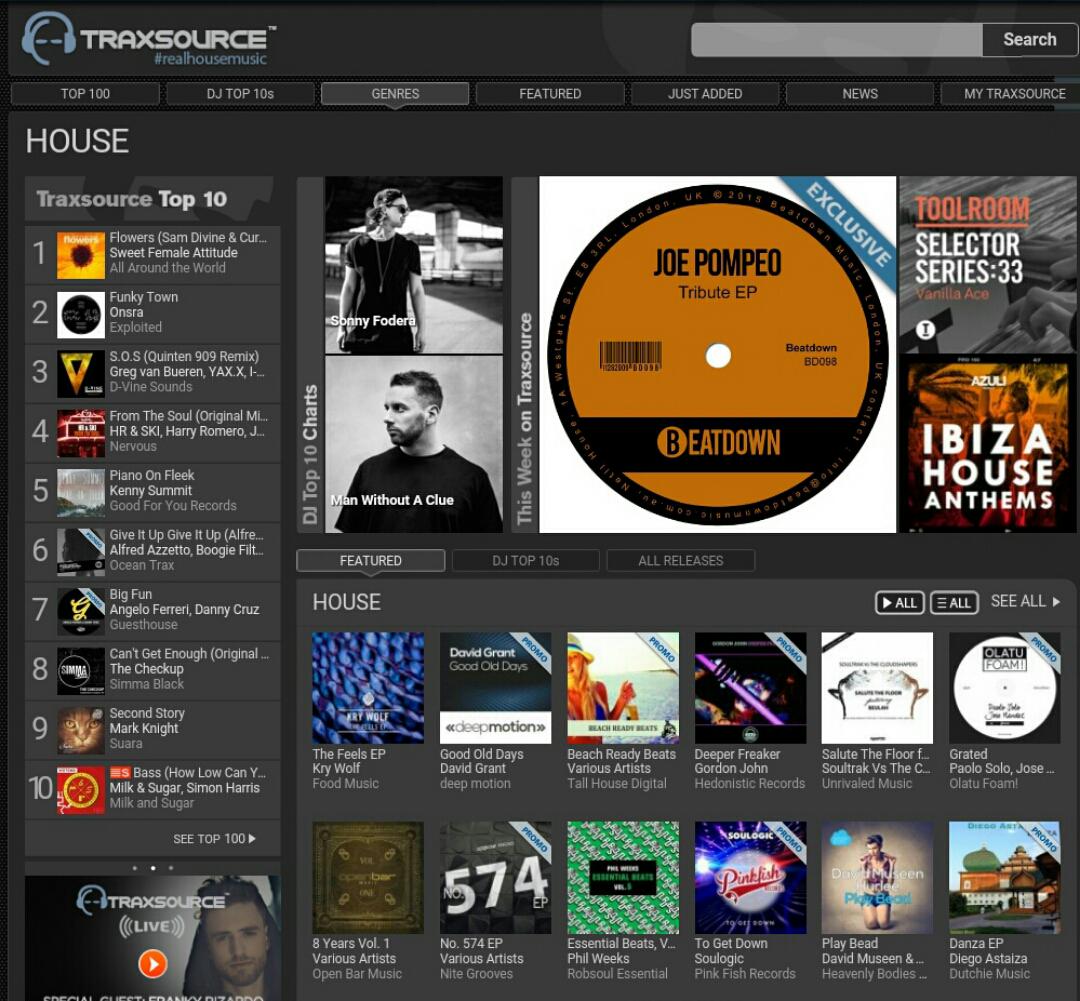This screenshot has height=1001, width=1080.
Task: Click the Search button
Action: [1029, 40]
